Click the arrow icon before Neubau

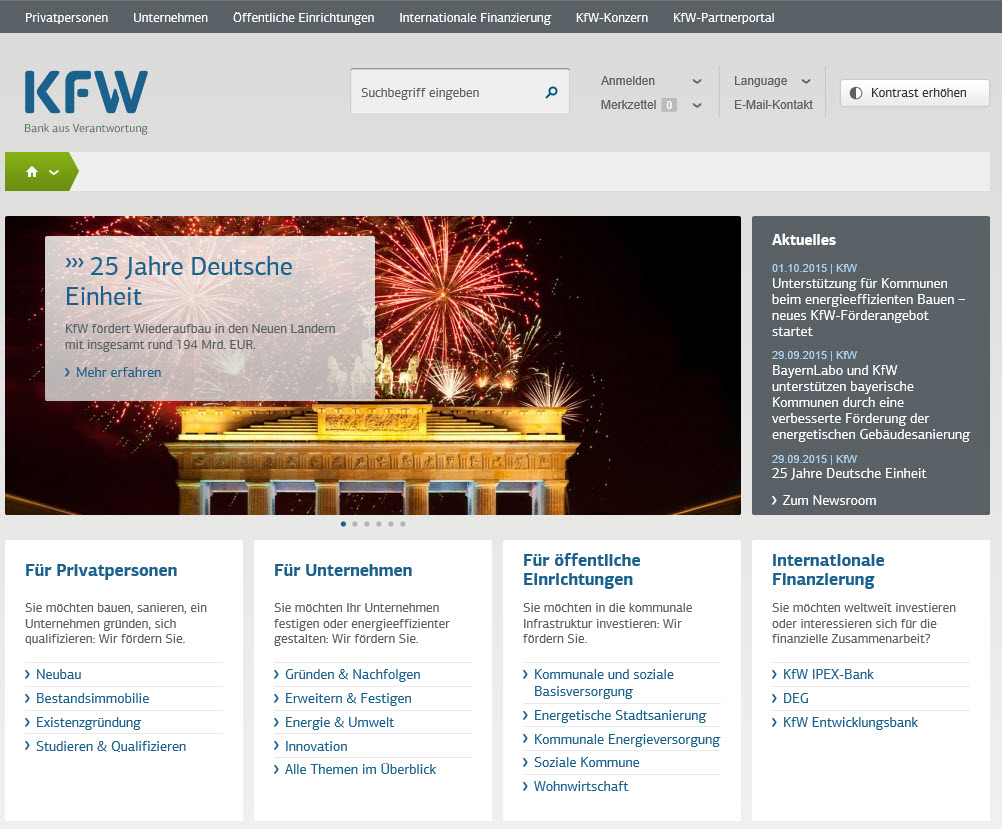[x=29, y=675]
